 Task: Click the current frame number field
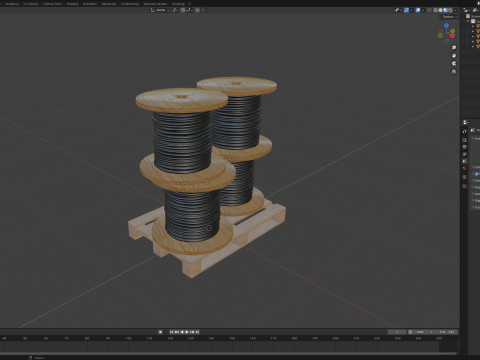397,332
